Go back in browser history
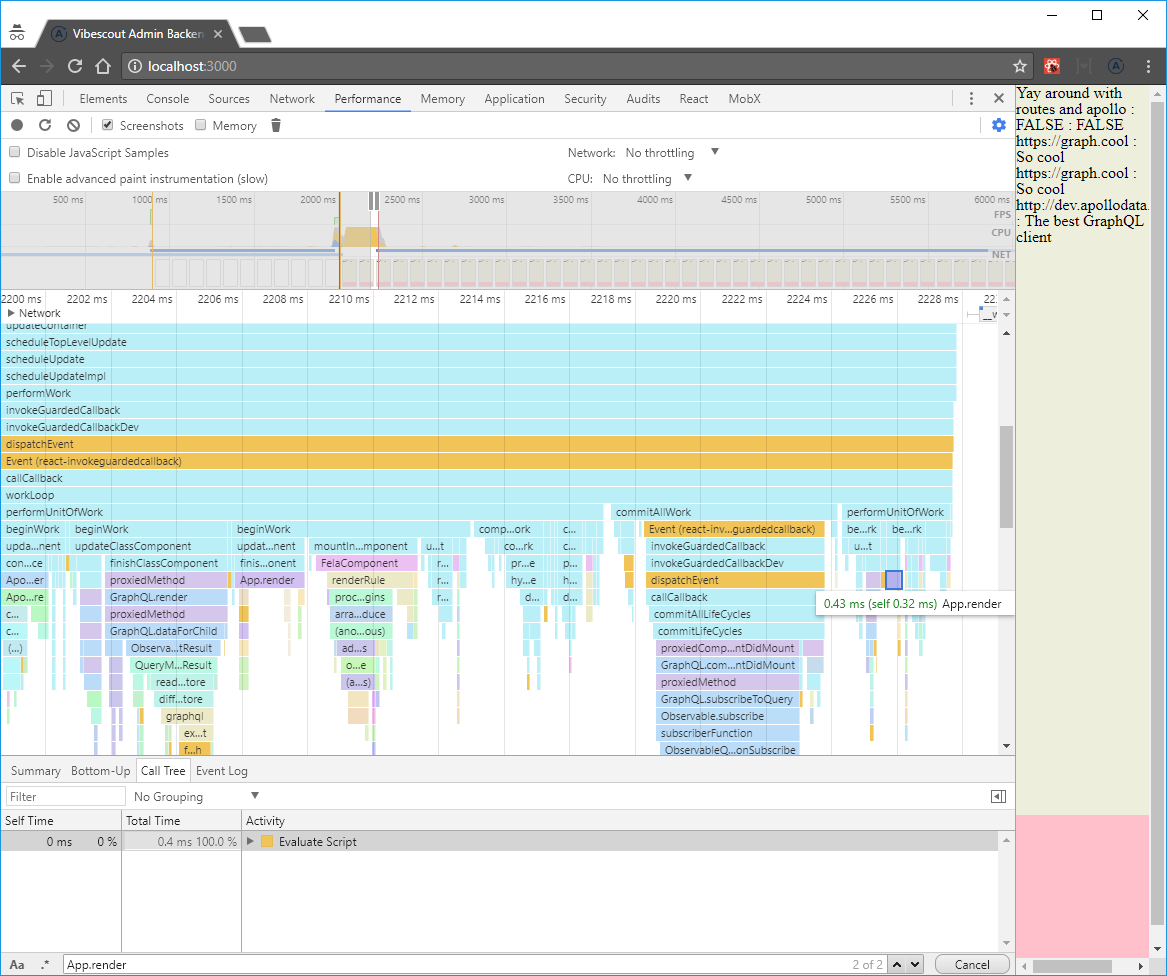Screen dimensions: 1167x976 [x=19, y=66]
